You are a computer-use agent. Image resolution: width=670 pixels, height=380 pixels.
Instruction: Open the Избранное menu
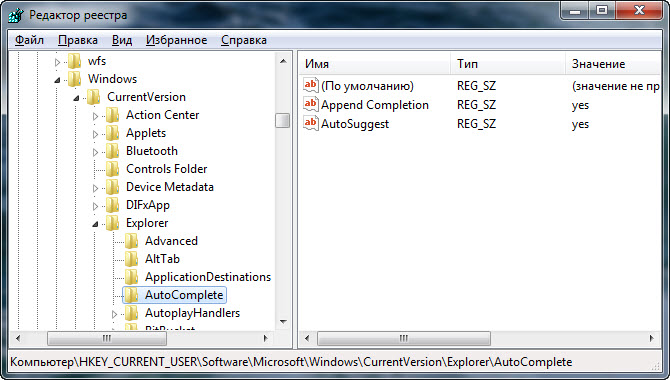[176, 40]
